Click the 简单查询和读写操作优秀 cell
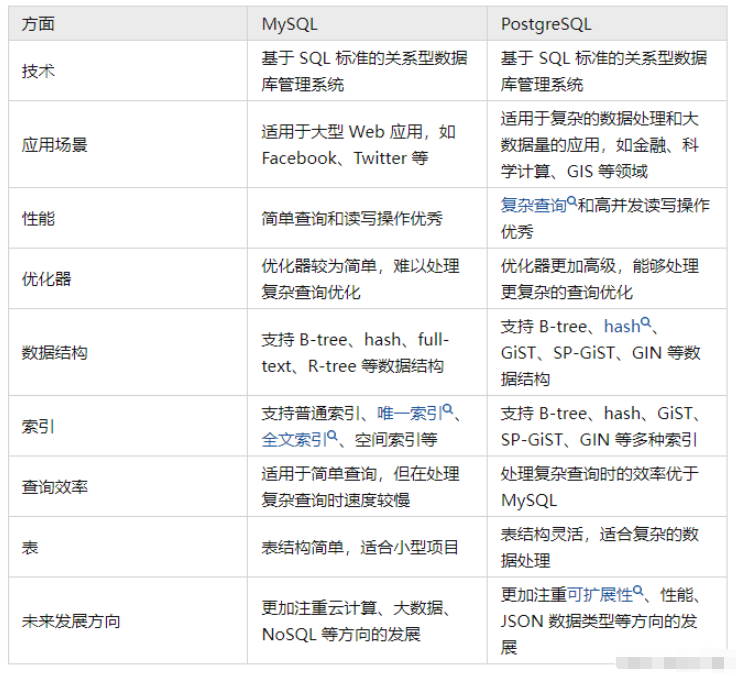 367,218
